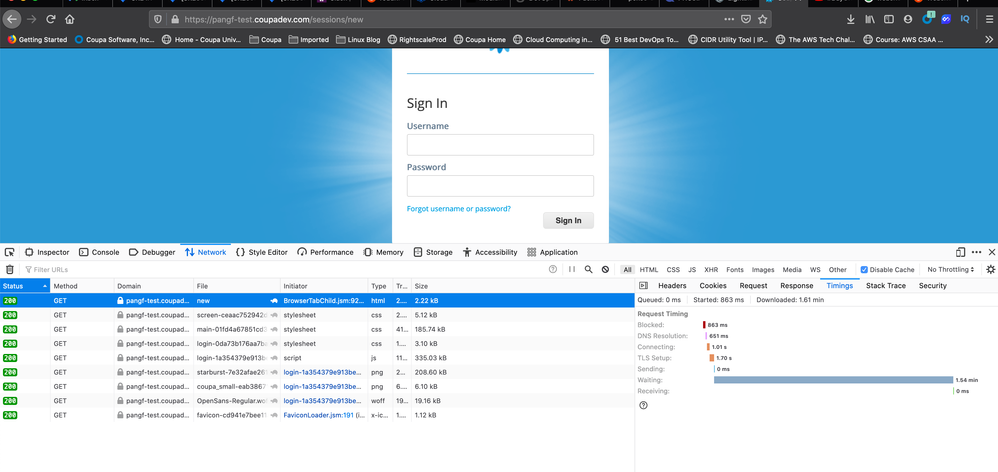Image resolution: width=998 pixels, height=472 pixels.
Task: Filter requests by Fonts
Action: tap(734, 270)
